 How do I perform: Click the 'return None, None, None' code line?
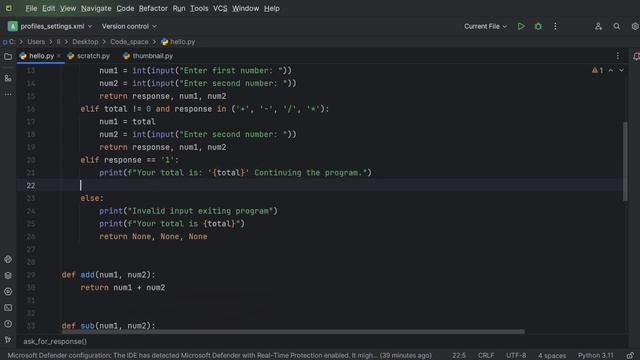153,237
